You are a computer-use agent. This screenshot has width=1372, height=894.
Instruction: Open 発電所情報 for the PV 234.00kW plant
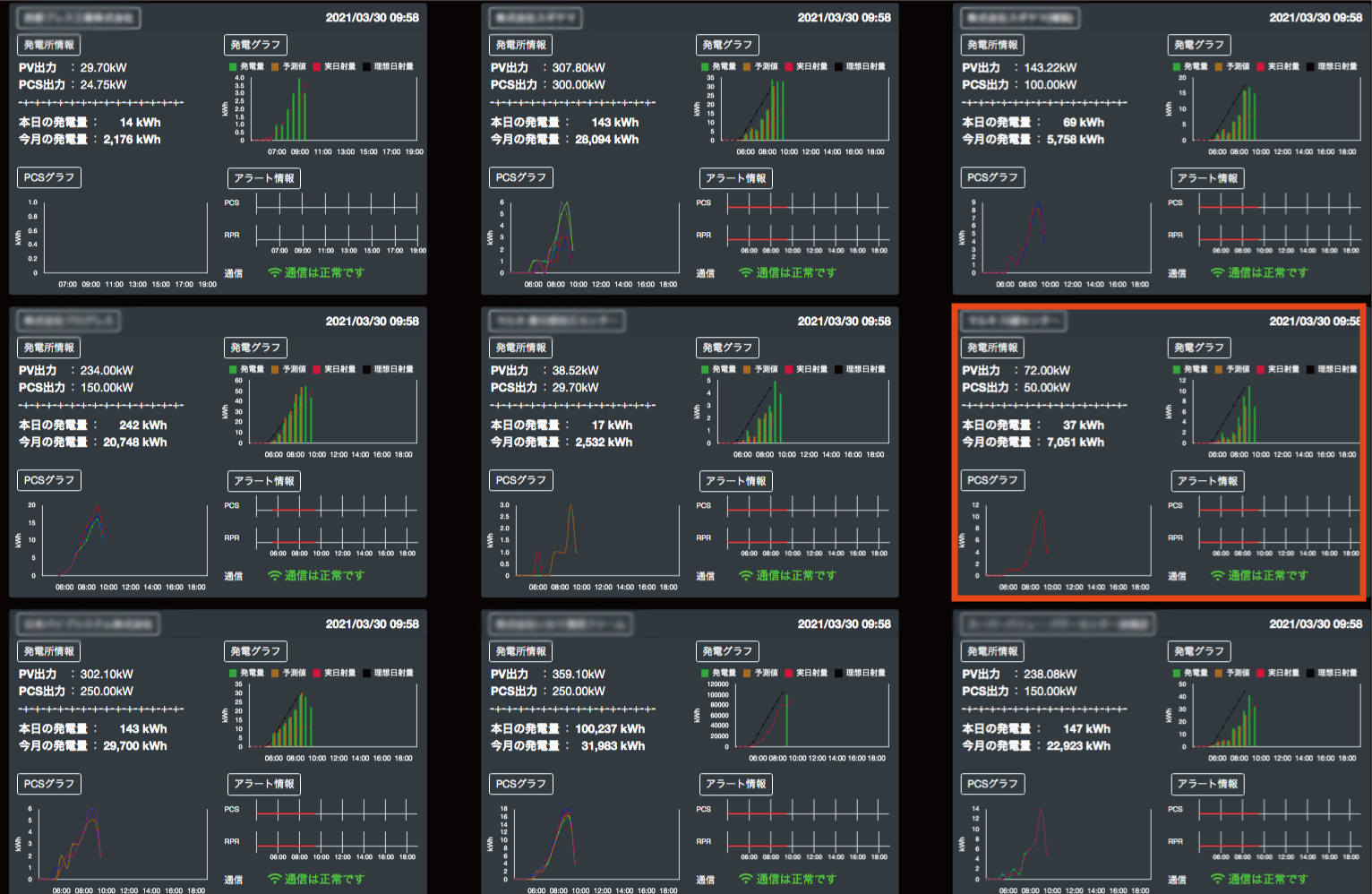pyautogui.click(x=49, y=348)
